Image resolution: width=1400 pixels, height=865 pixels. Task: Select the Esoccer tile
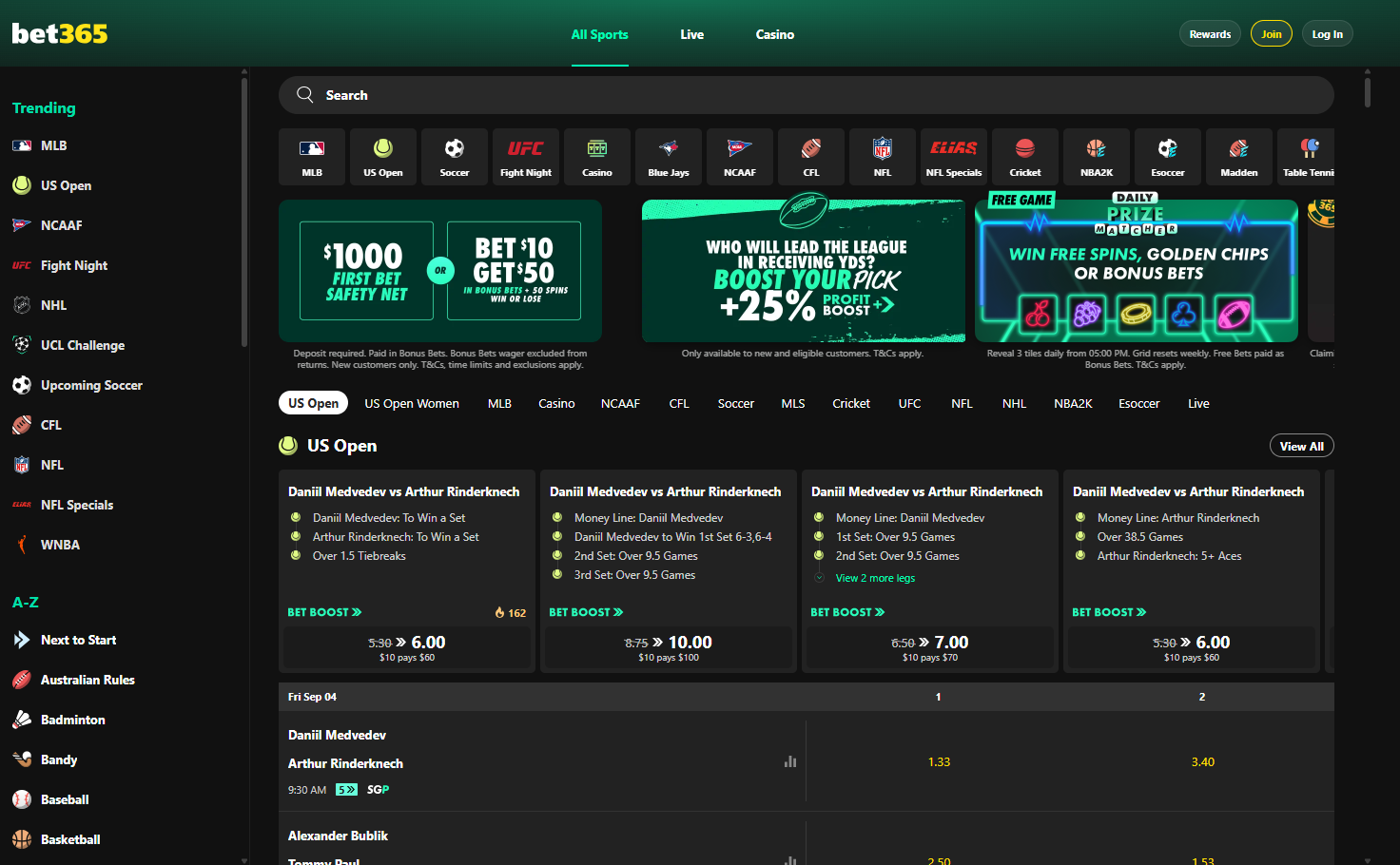click(1168, 157)
